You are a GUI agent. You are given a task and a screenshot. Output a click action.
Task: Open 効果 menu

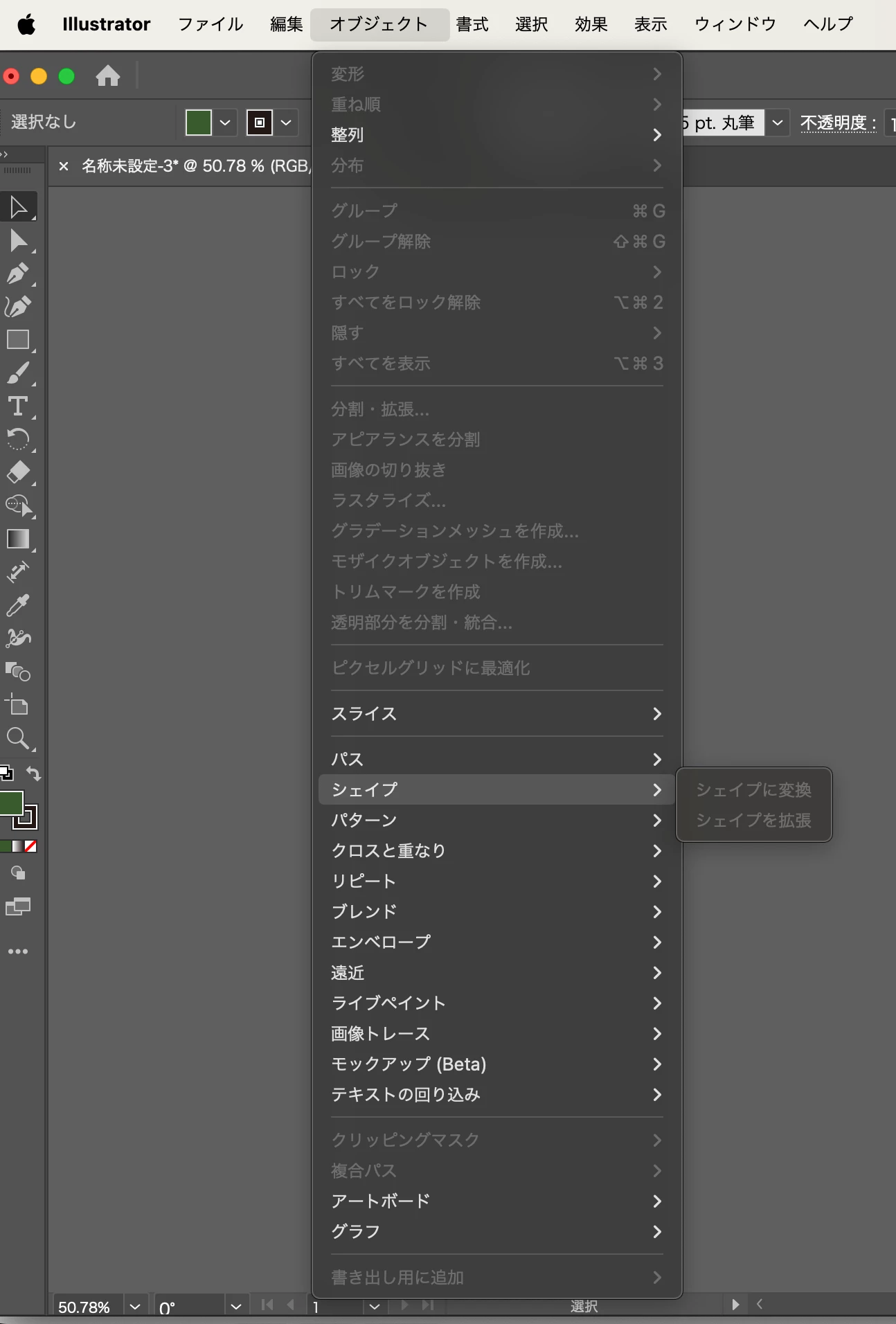(591, 25)
